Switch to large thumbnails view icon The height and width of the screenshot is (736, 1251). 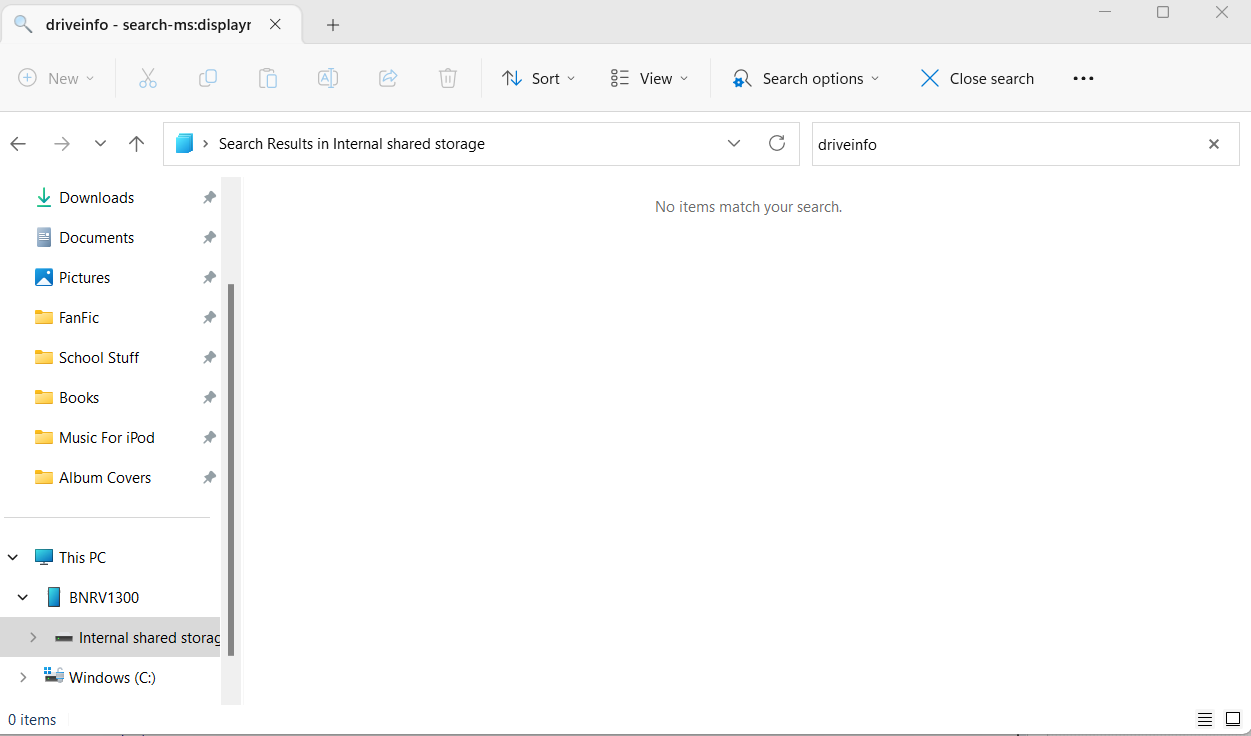click(x=1232, y=720)
